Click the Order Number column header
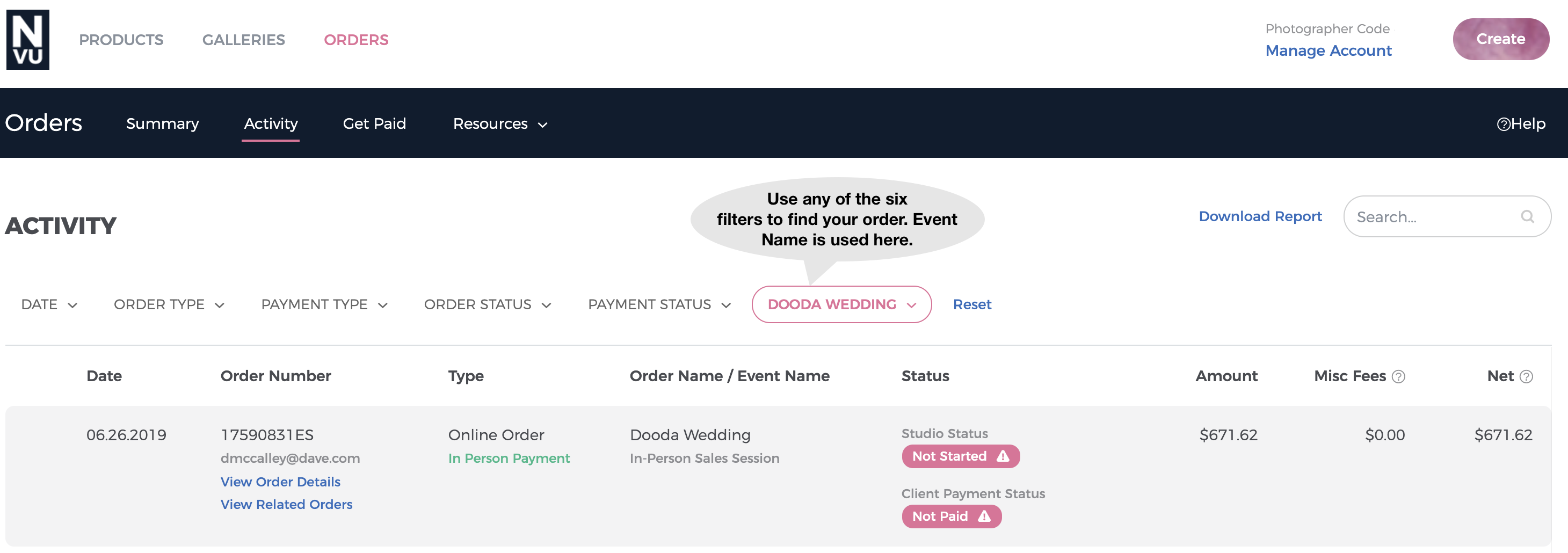1568x553 pixels. [x=275, y=376]
